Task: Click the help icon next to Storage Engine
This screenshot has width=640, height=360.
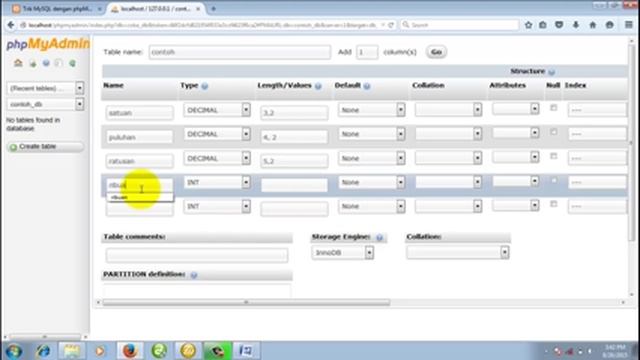Action: click(x=380, y=238)
